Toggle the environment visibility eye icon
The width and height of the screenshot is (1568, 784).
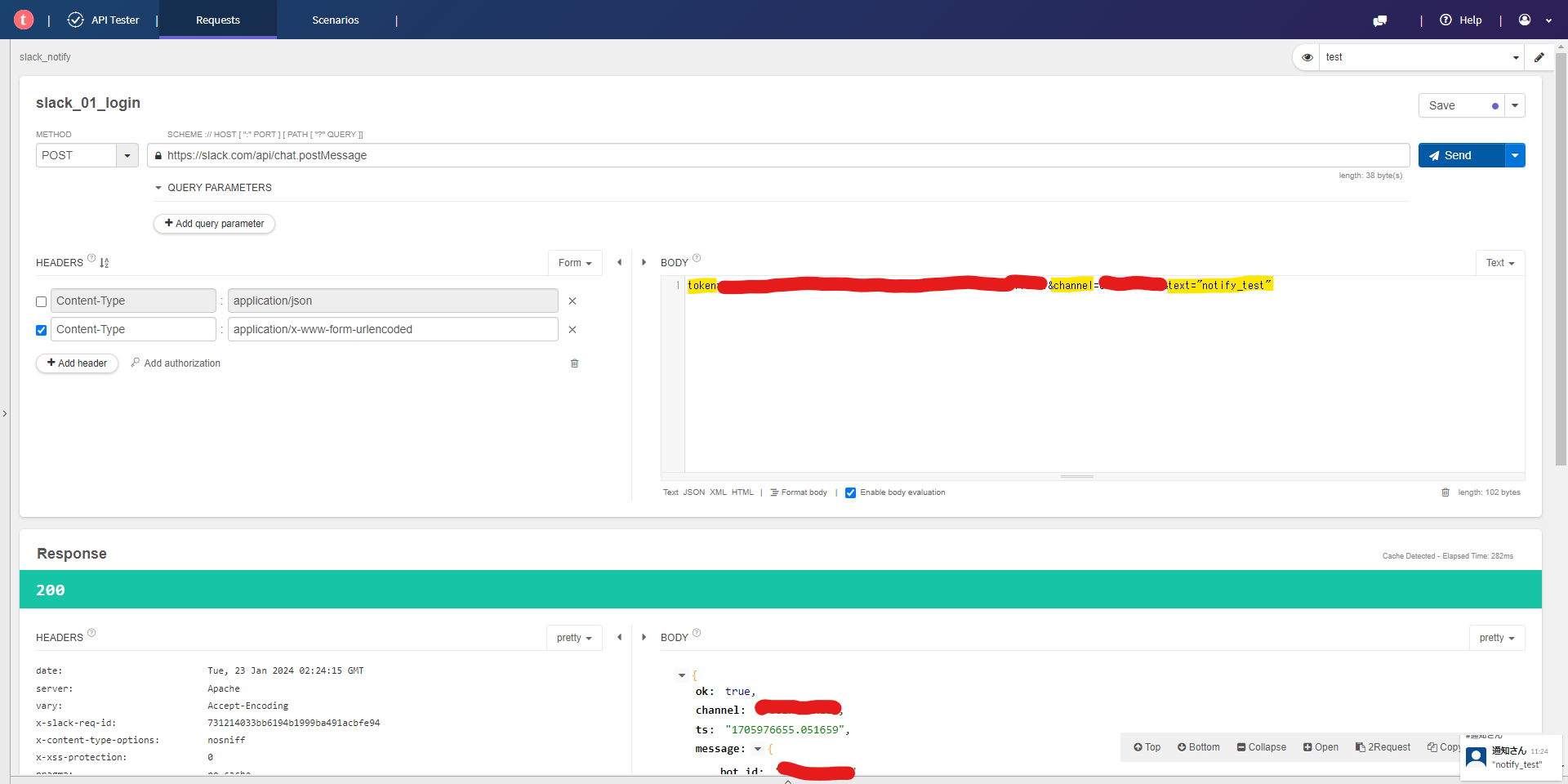tap(1307, 57)
